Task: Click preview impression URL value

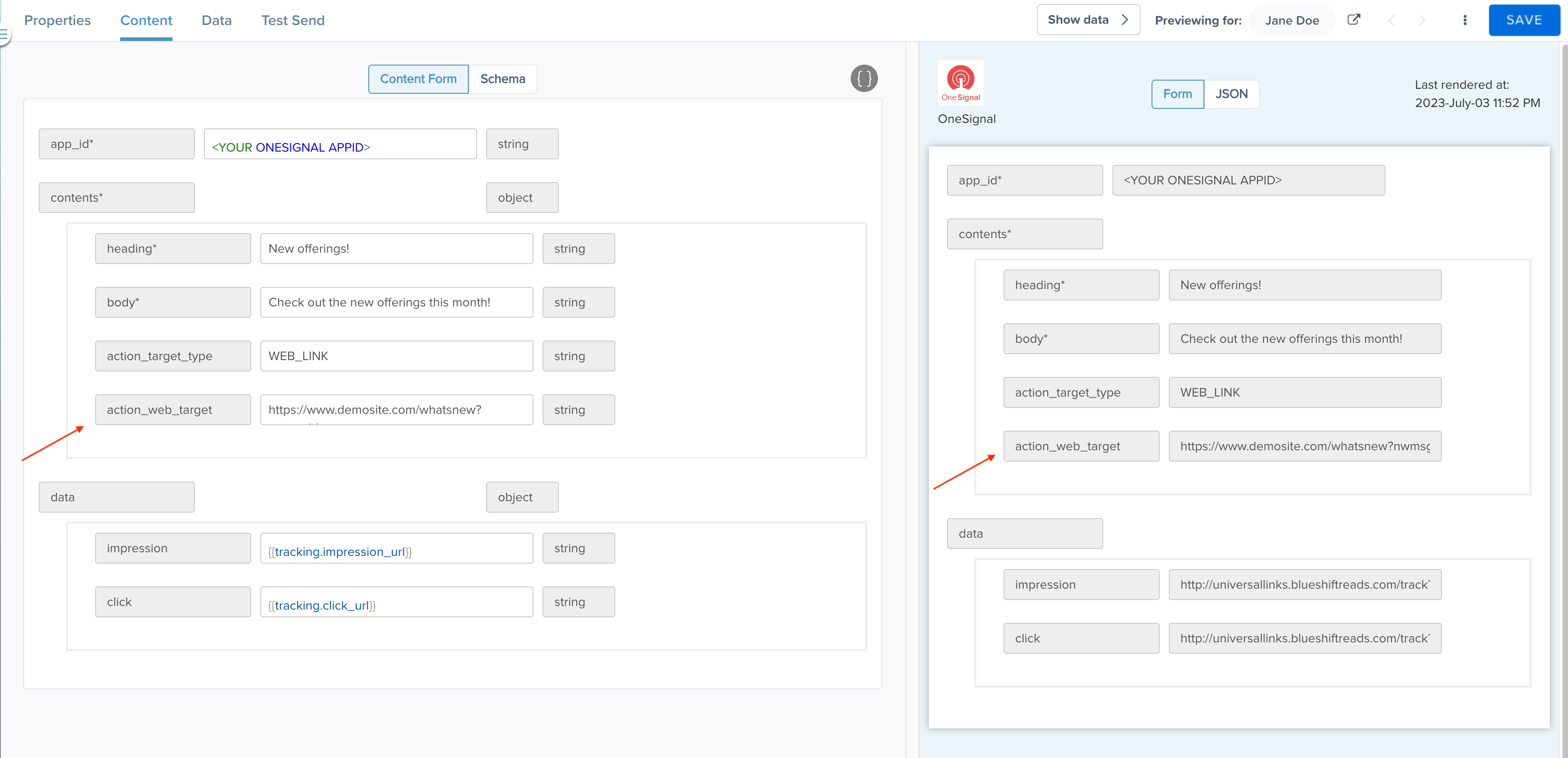Action: (x=1305, y=585)
